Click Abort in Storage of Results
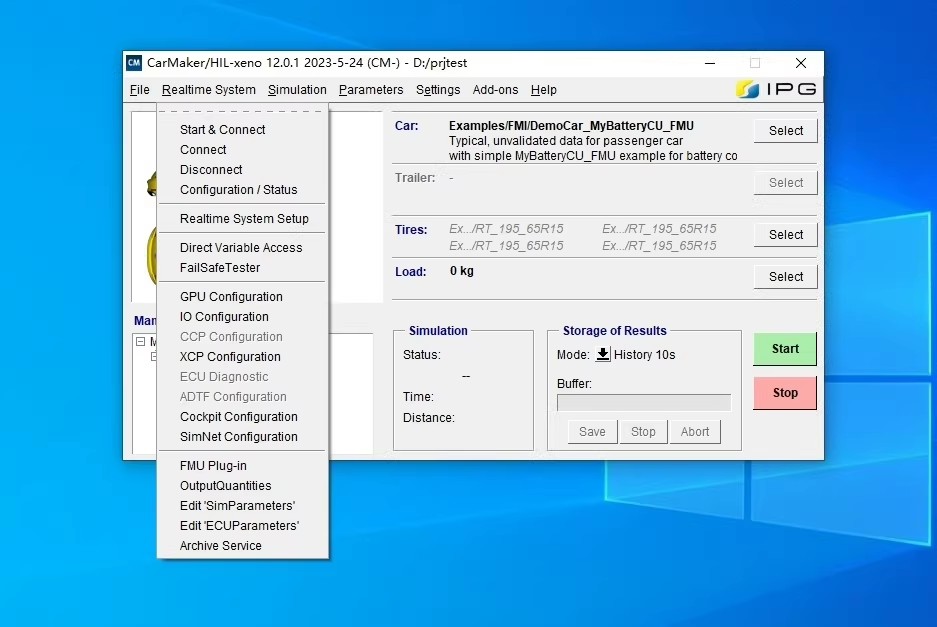The height and width of the screenshot is (627, 937). tap(694, 432)
